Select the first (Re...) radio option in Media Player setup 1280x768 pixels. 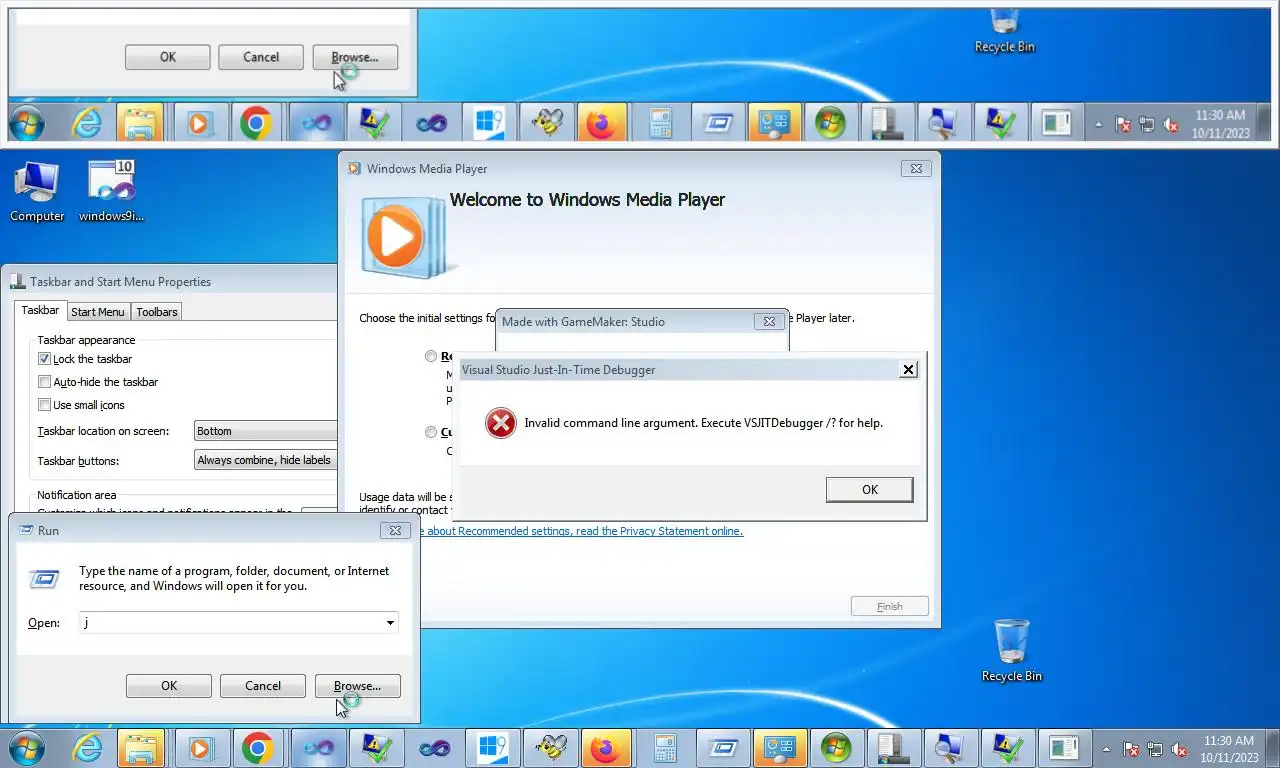431,356
